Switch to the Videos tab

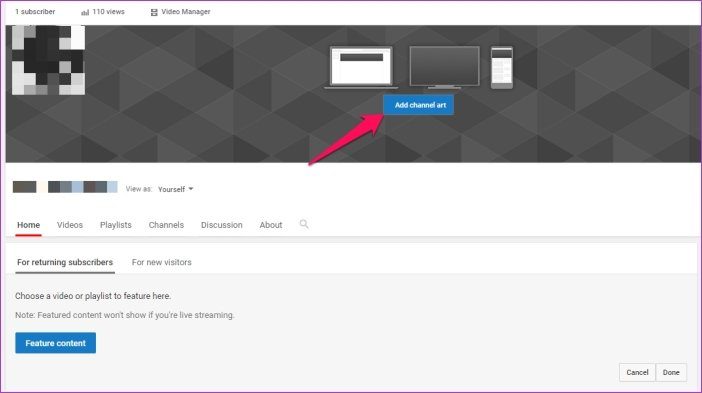tap(70, 225)
